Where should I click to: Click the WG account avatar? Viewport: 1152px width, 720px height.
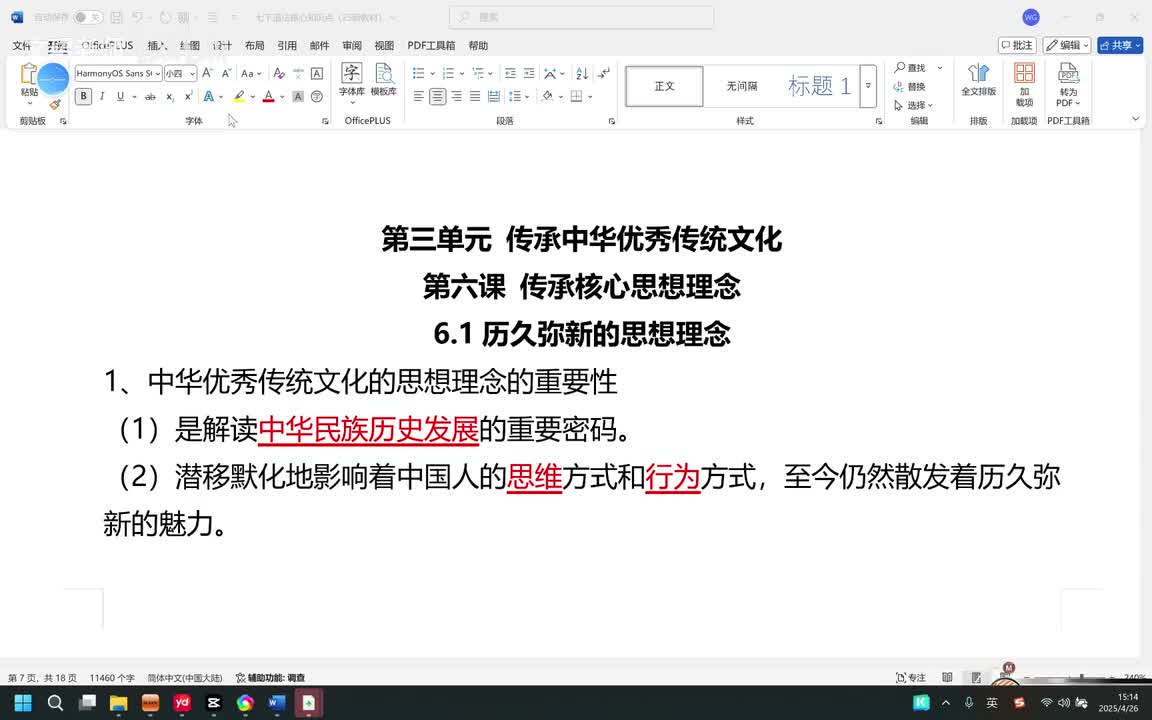pos(1031,17)
